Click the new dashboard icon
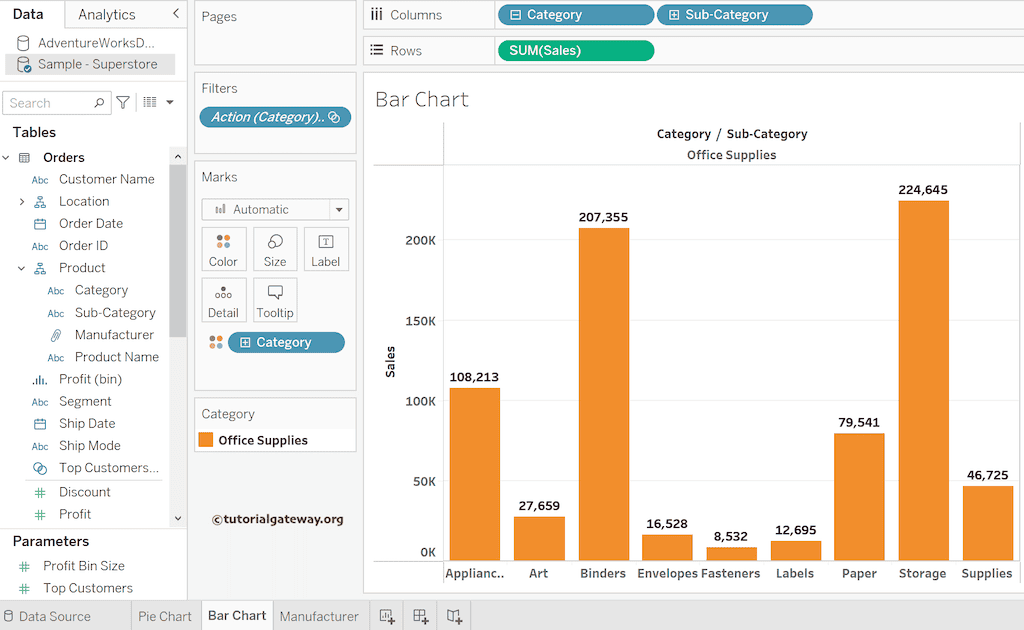 [421, 616]
